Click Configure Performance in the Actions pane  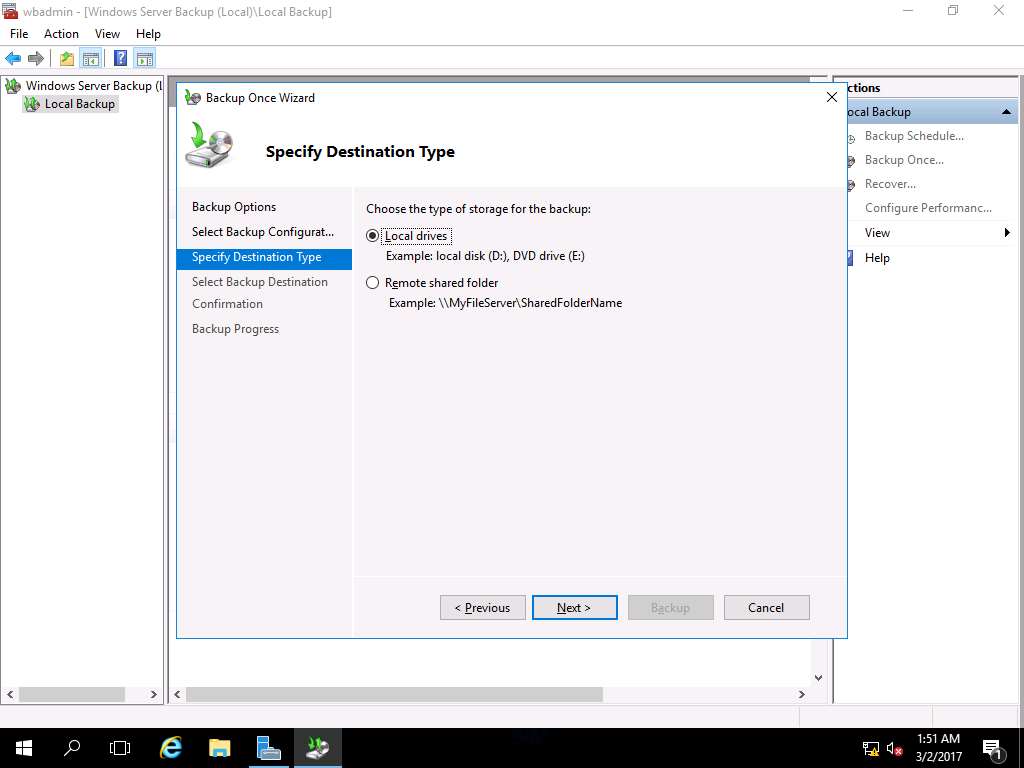click(x=928, y=208)
